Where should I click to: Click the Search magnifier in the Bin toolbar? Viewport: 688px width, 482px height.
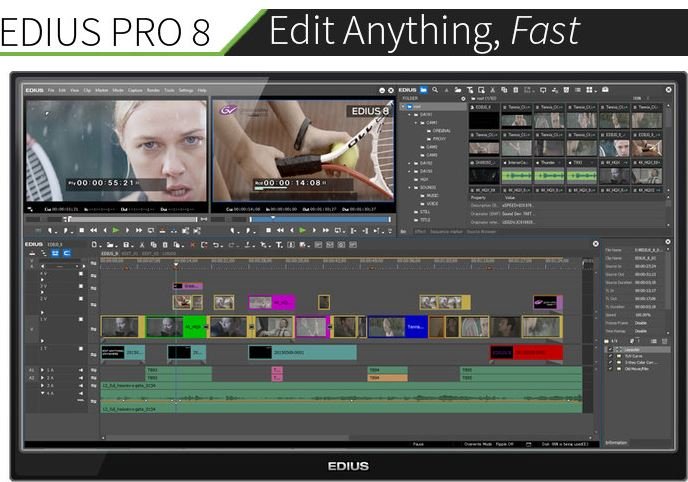(x=435, y=89)
